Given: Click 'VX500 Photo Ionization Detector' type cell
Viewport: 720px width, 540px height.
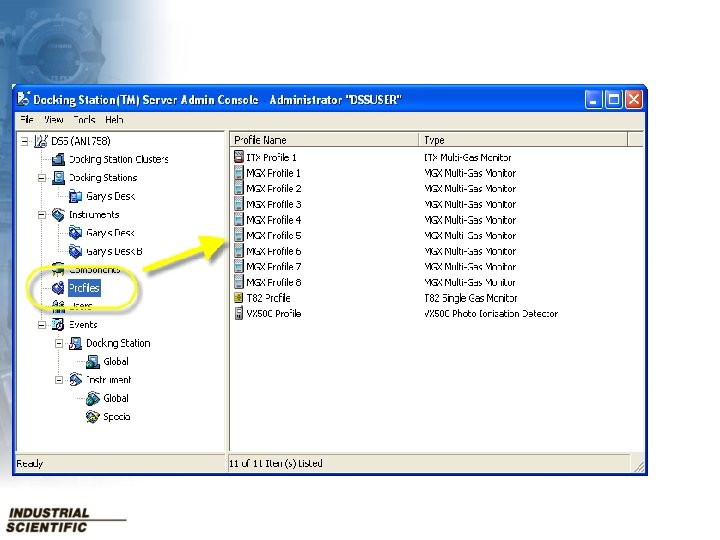Looking at the screenshot, I should [491, 313].
